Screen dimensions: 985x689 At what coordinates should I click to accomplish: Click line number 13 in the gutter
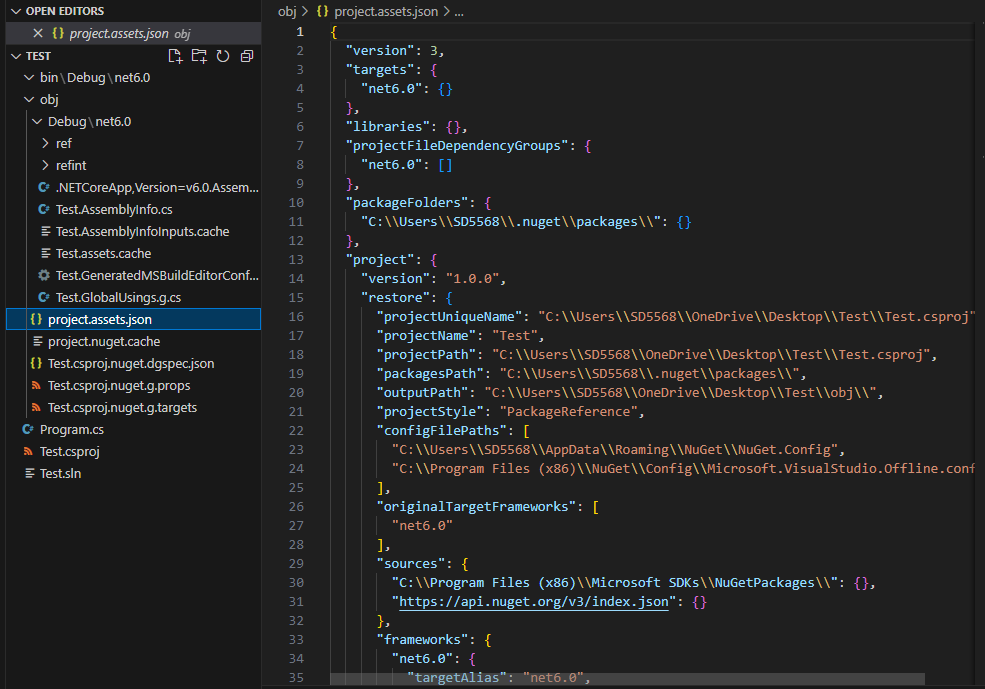coord(296,259)
